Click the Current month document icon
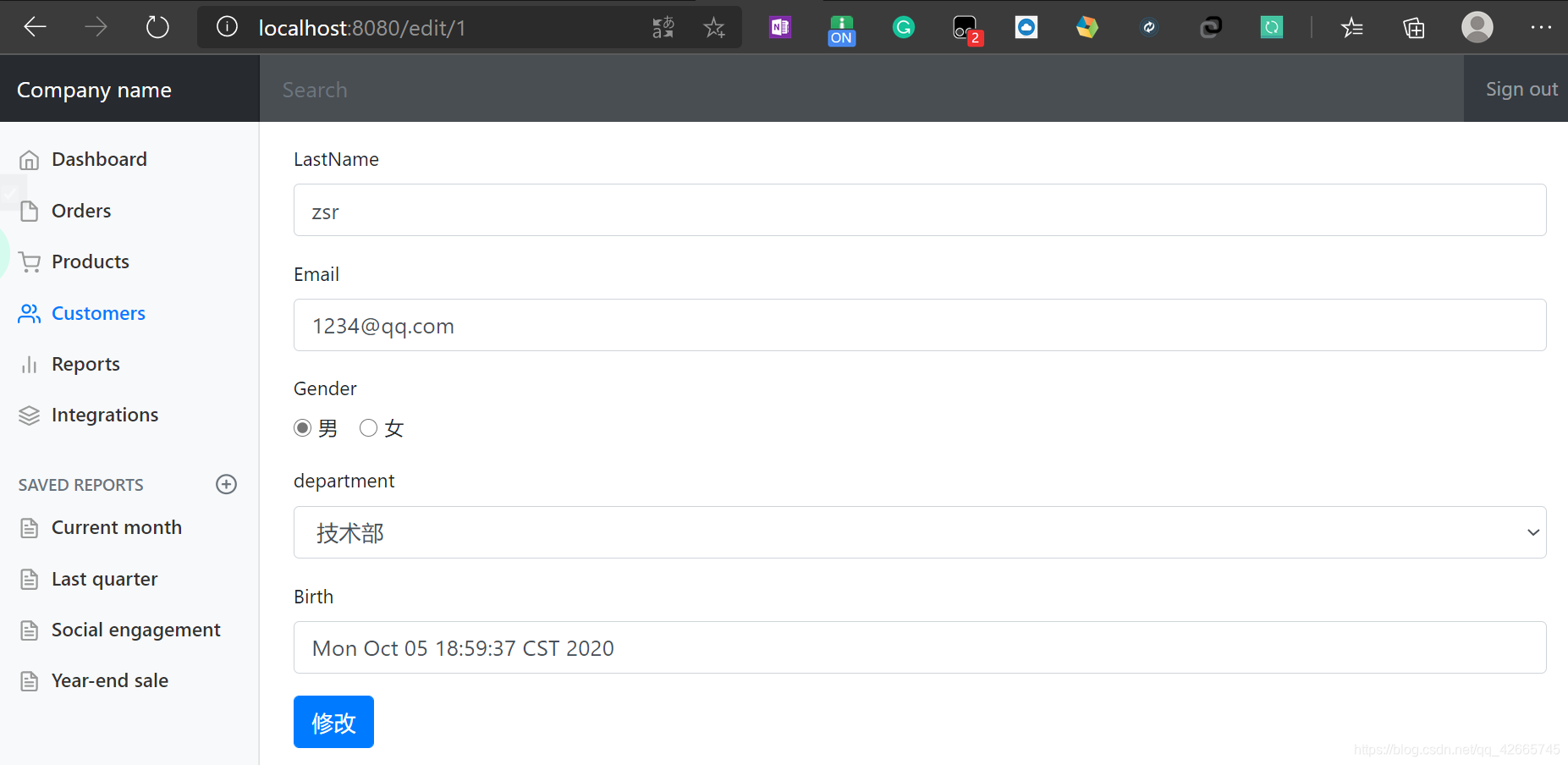This screenshot has height=765, width=1568. (30, 528)
